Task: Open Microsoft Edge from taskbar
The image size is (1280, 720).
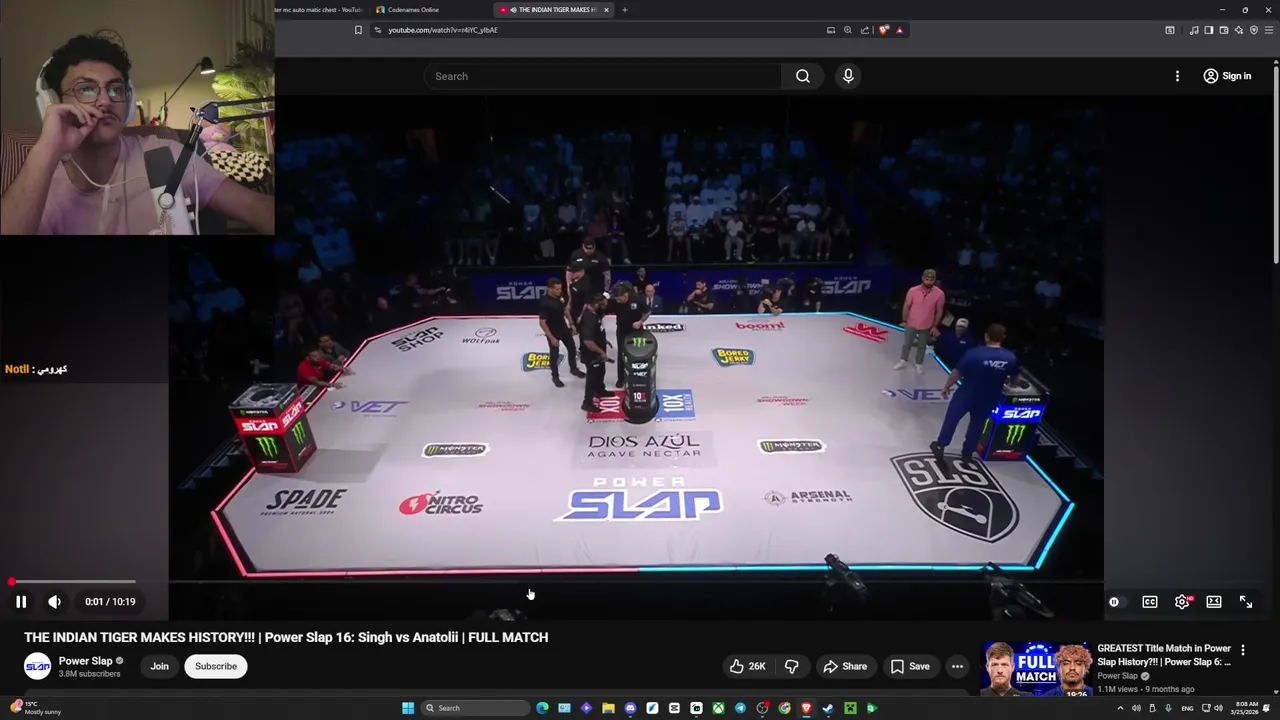Action: coord(542,708)
